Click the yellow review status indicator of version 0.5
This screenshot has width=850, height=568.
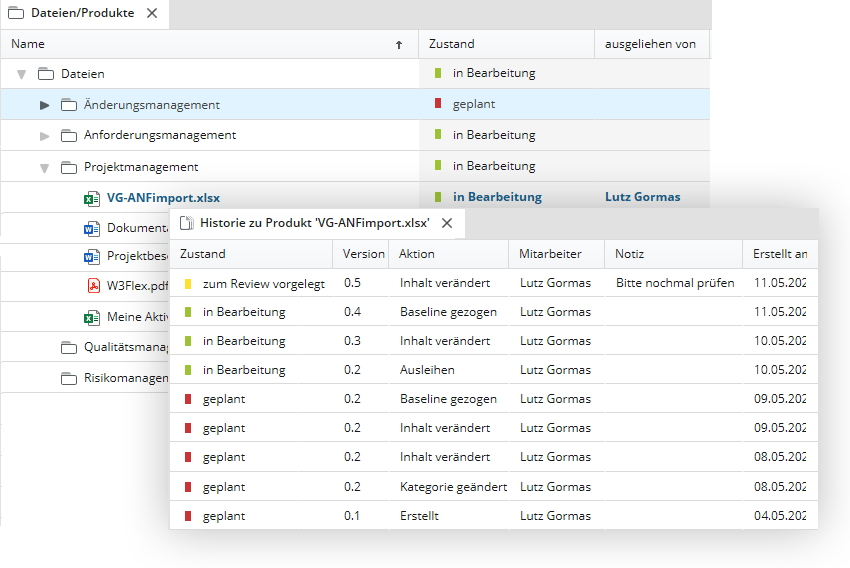pos(187,284)
